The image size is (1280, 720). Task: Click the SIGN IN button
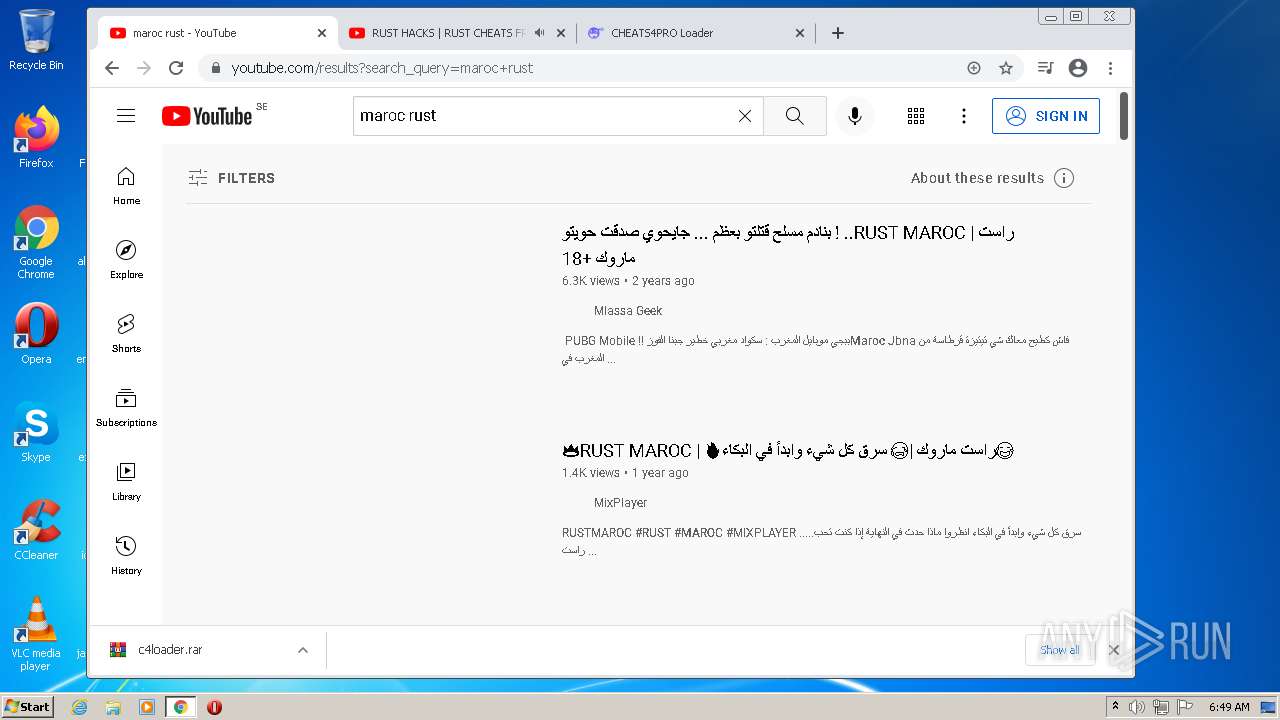(1046, 116)
